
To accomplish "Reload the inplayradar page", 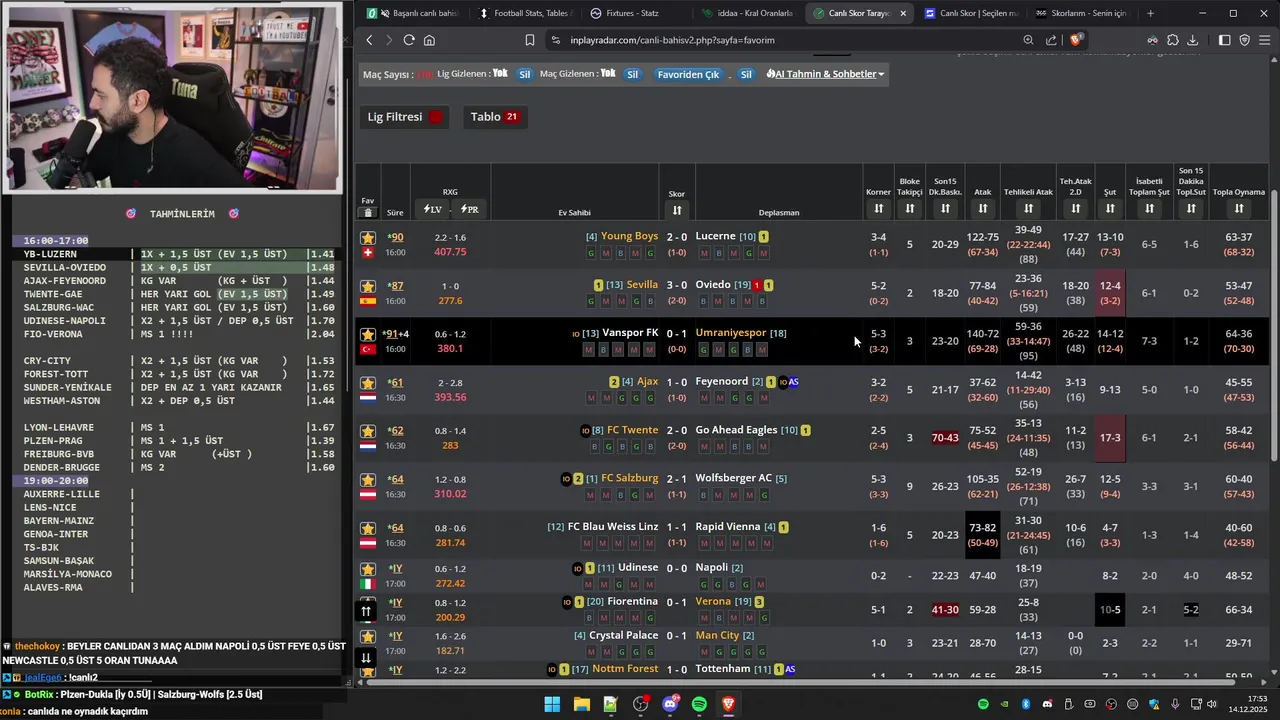I will pyautogui.click(x=409, y=40).
